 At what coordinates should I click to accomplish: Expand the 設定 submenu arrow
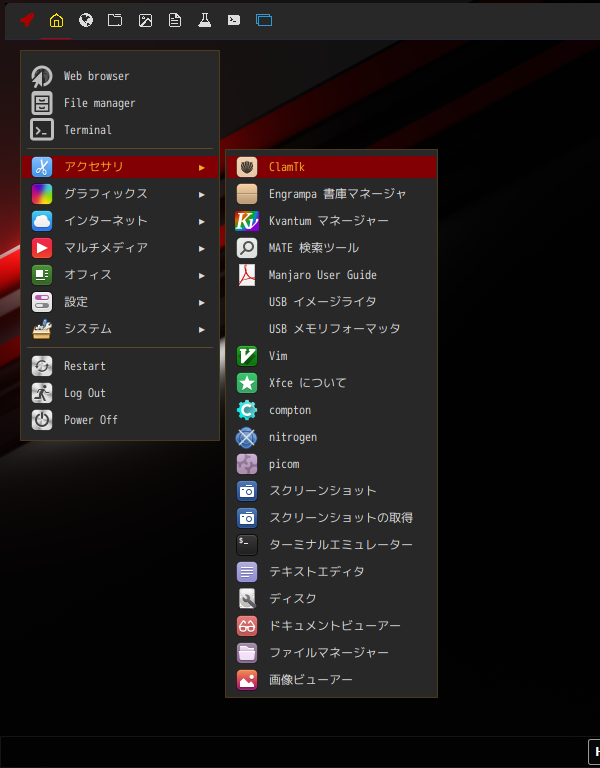202,303
